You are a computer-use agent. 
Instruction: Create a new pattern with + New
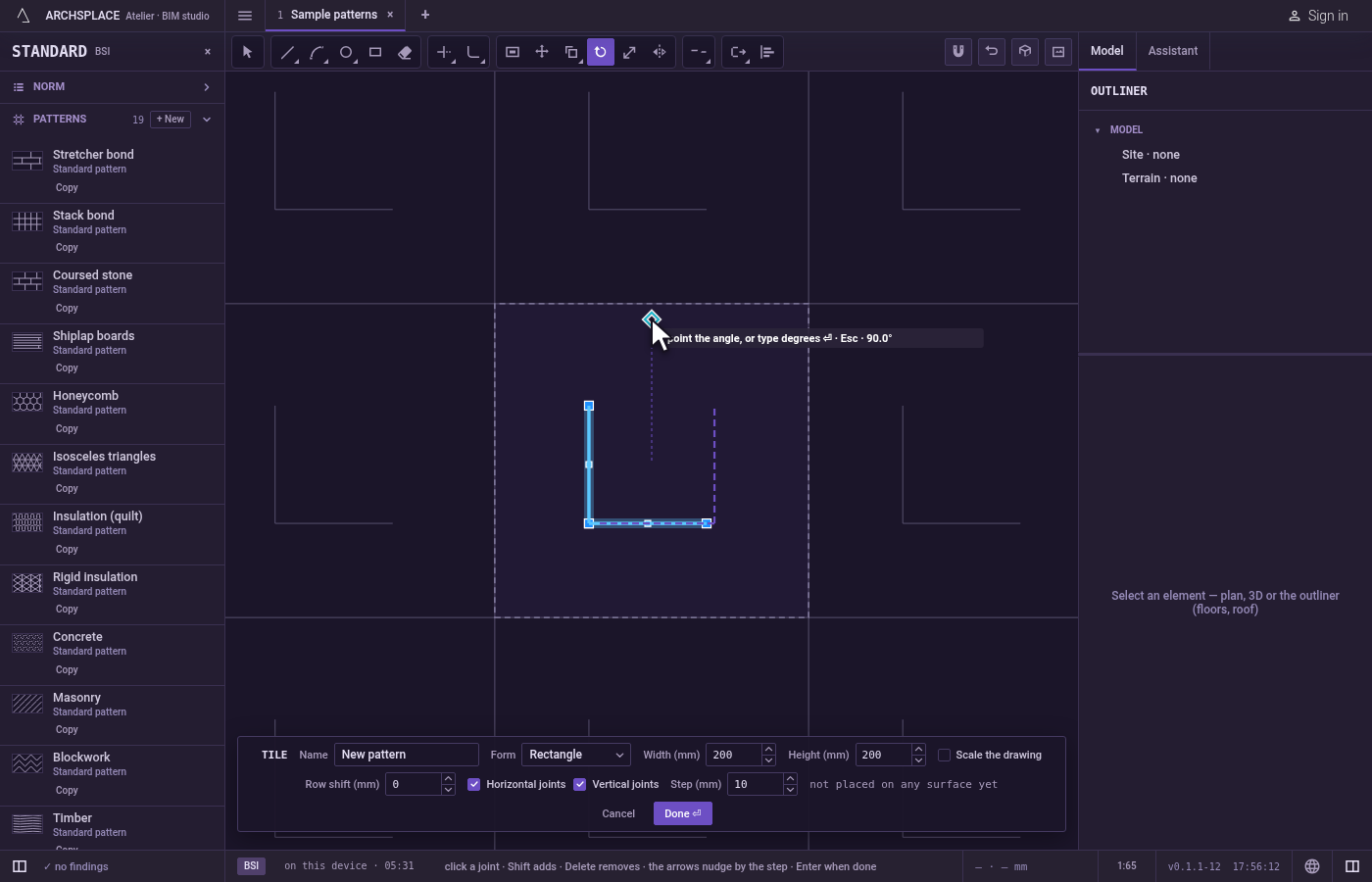point(171,120)
